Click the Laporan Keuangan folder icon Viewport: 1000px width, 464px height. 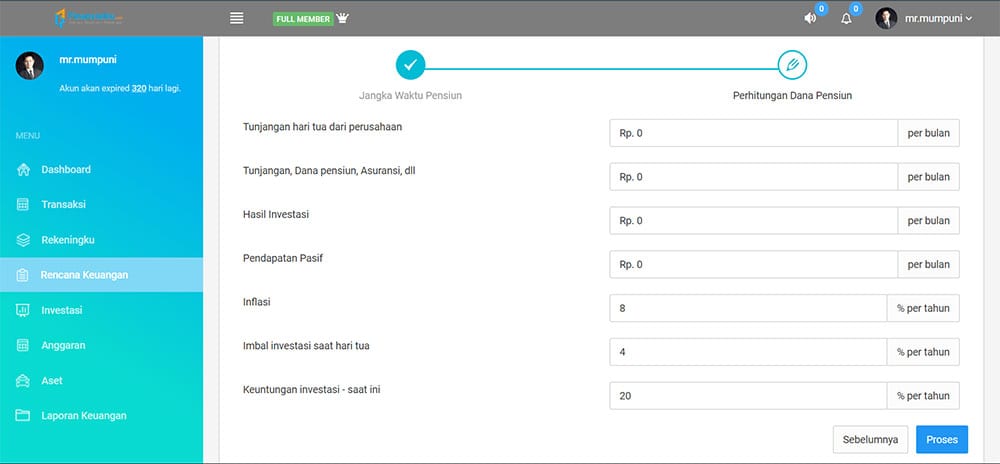click(x=24, y=416)
